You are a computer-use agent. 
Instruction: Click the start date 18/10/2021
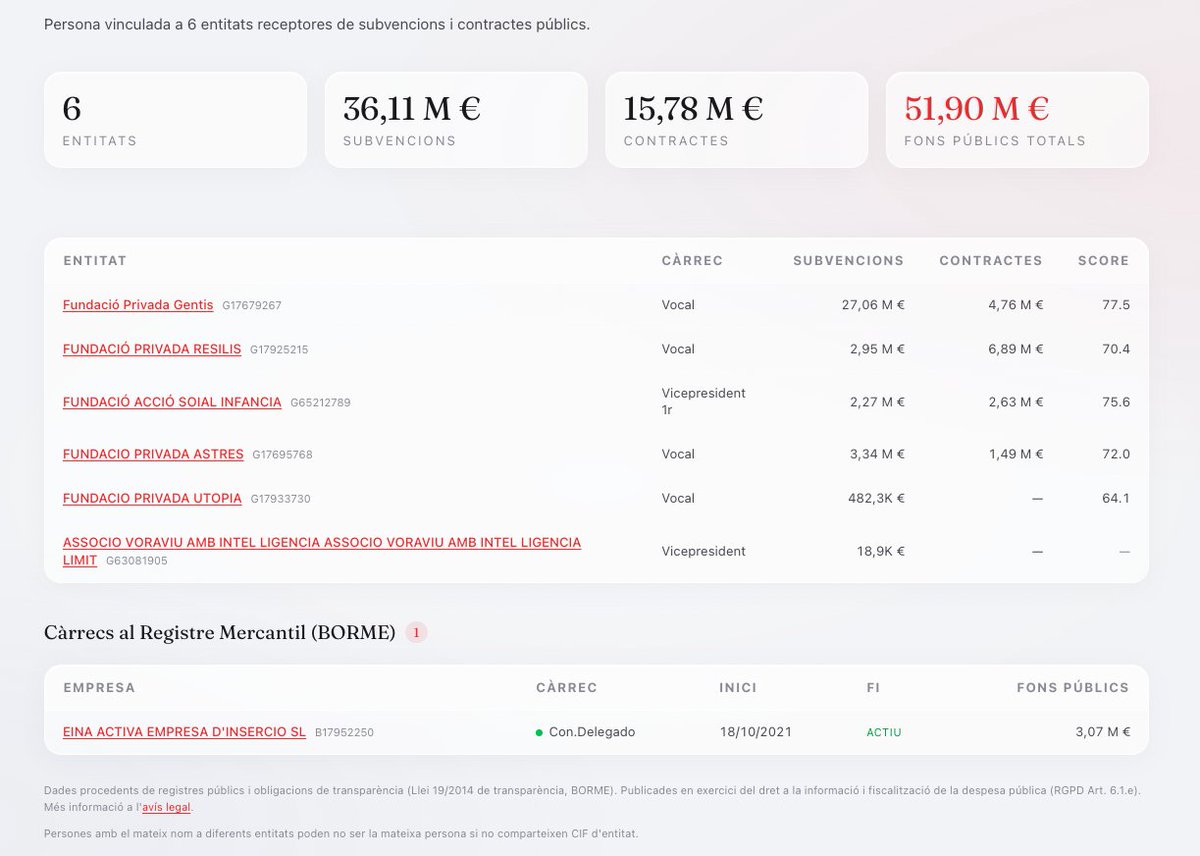point(756,732)
